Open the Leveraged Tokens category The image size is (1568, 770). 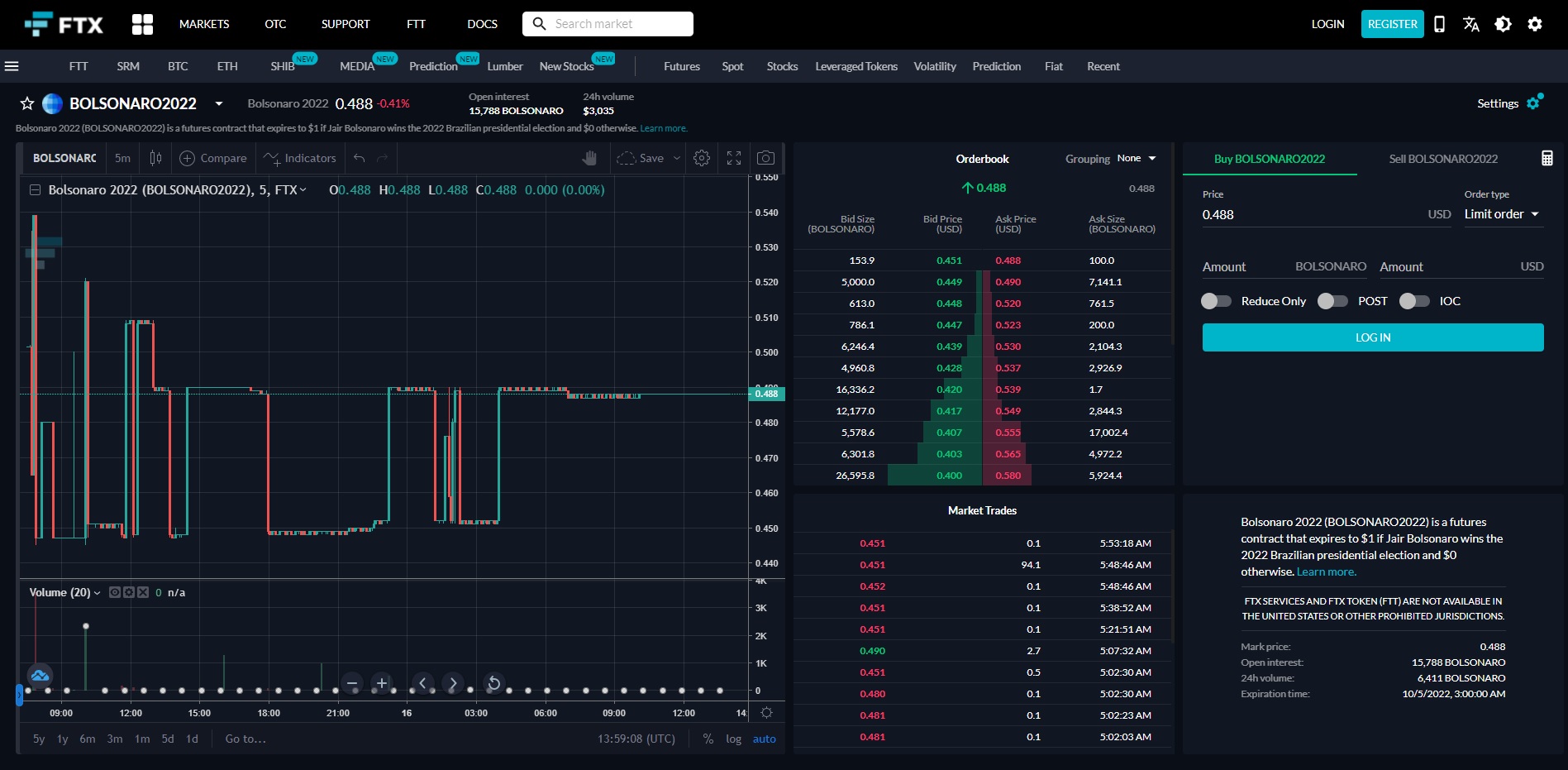tap(856, 66)
